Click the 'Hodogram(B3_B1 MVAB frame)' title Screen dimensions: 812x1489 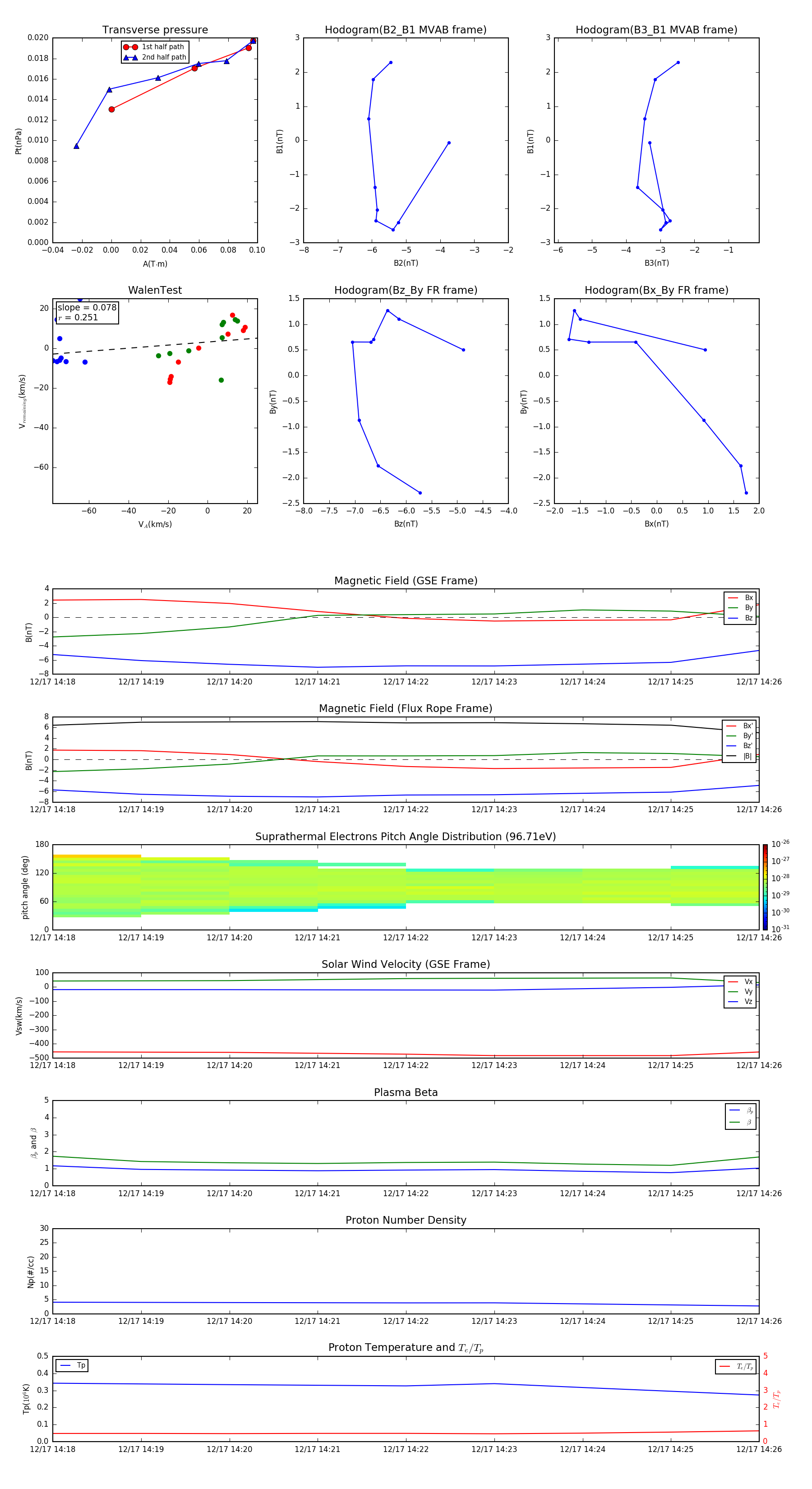click(x=656, y=30)
